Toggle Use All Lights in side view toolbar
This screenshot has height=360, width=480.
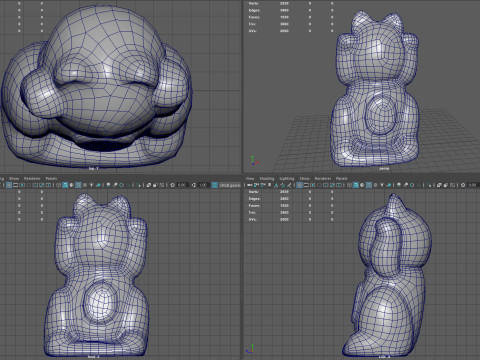pyautogui.click(x=382, y=185)
